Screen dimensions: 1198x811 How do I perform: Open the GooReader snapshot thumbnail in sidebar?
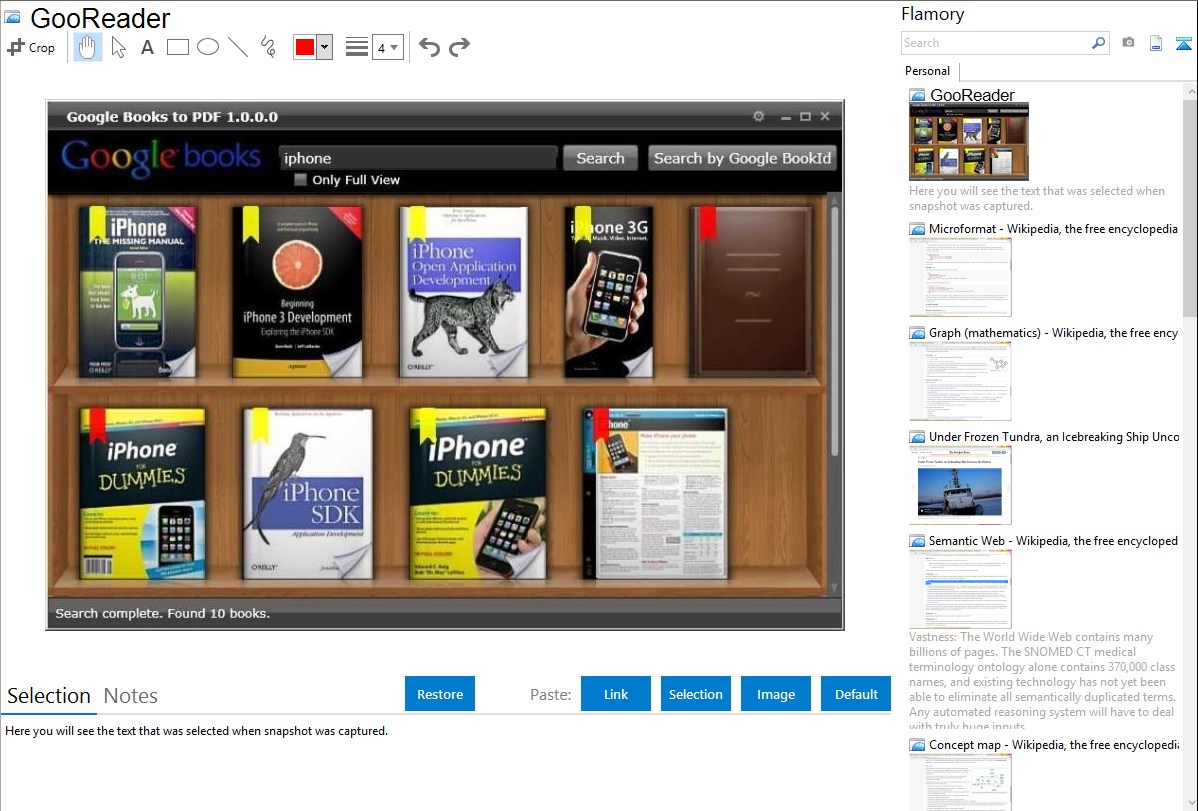(969, 142)
